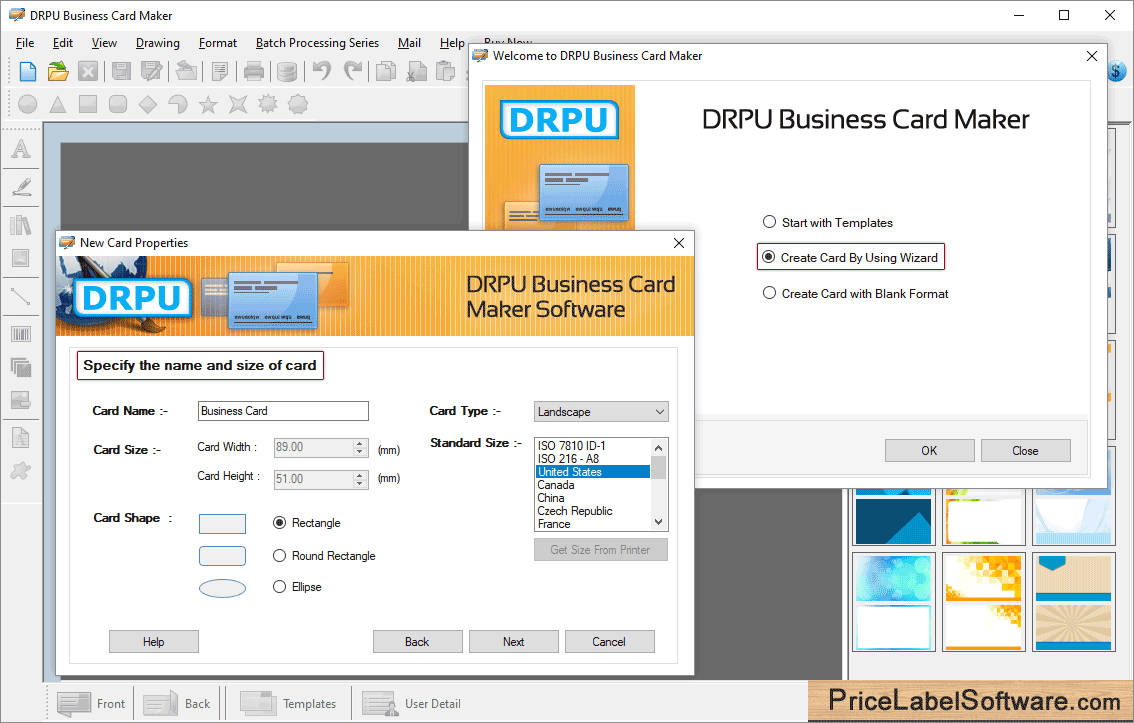The image size is (1134, 723).
Task: Select the signature pen tool in sidebar
Action: (21, 187)
